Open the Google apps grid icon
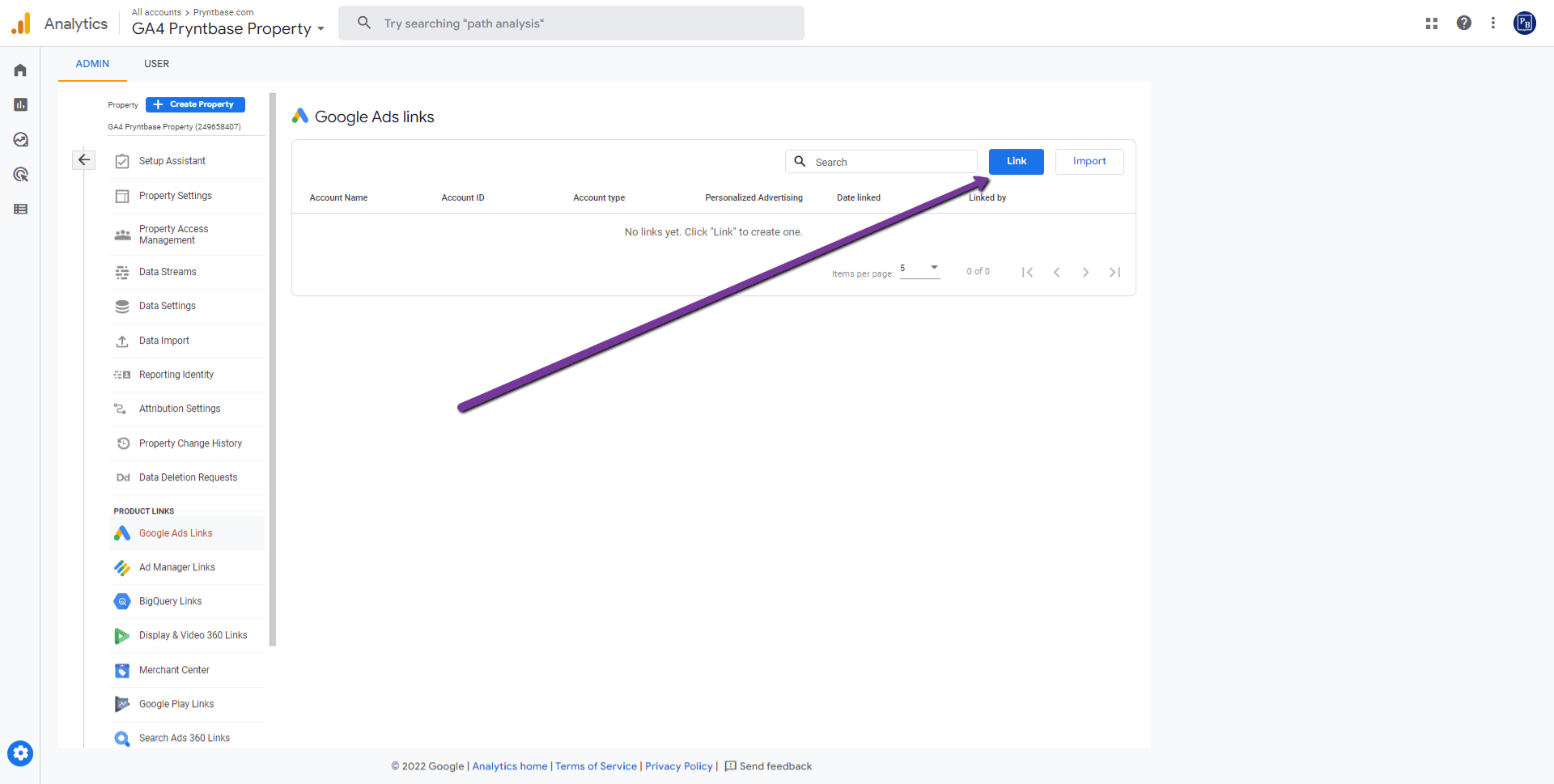1554x784 pixels. click(1431, 23)
